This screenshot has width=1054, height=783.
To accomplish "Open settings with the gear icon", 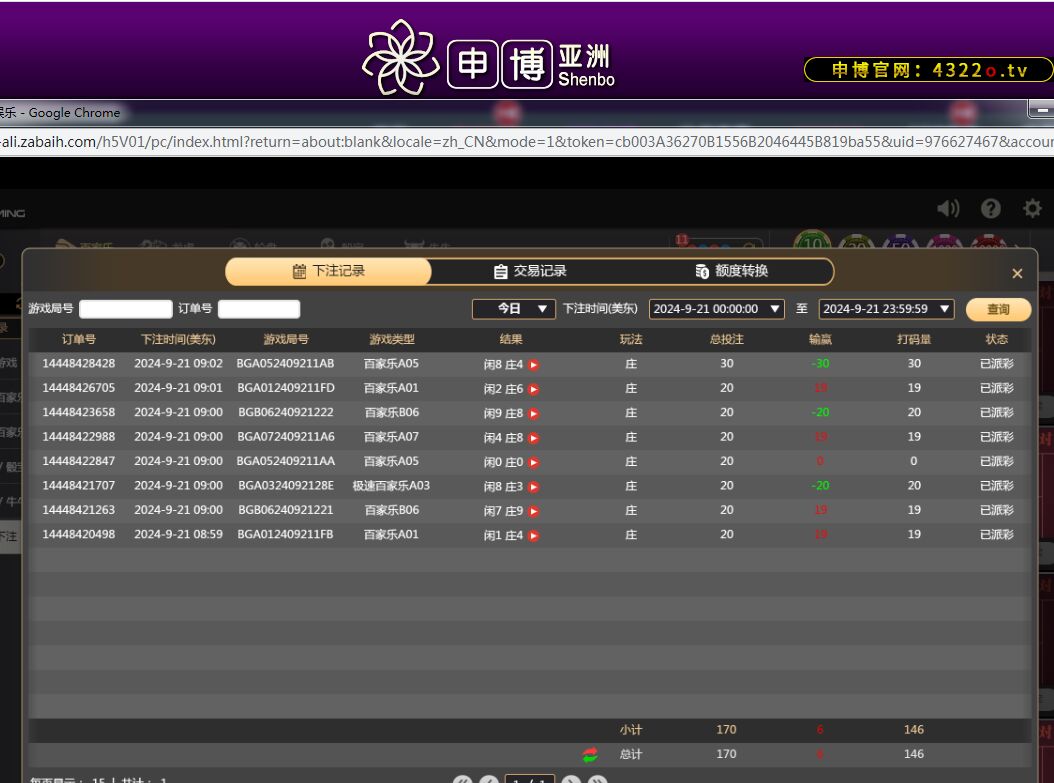I will point(1032,208).
